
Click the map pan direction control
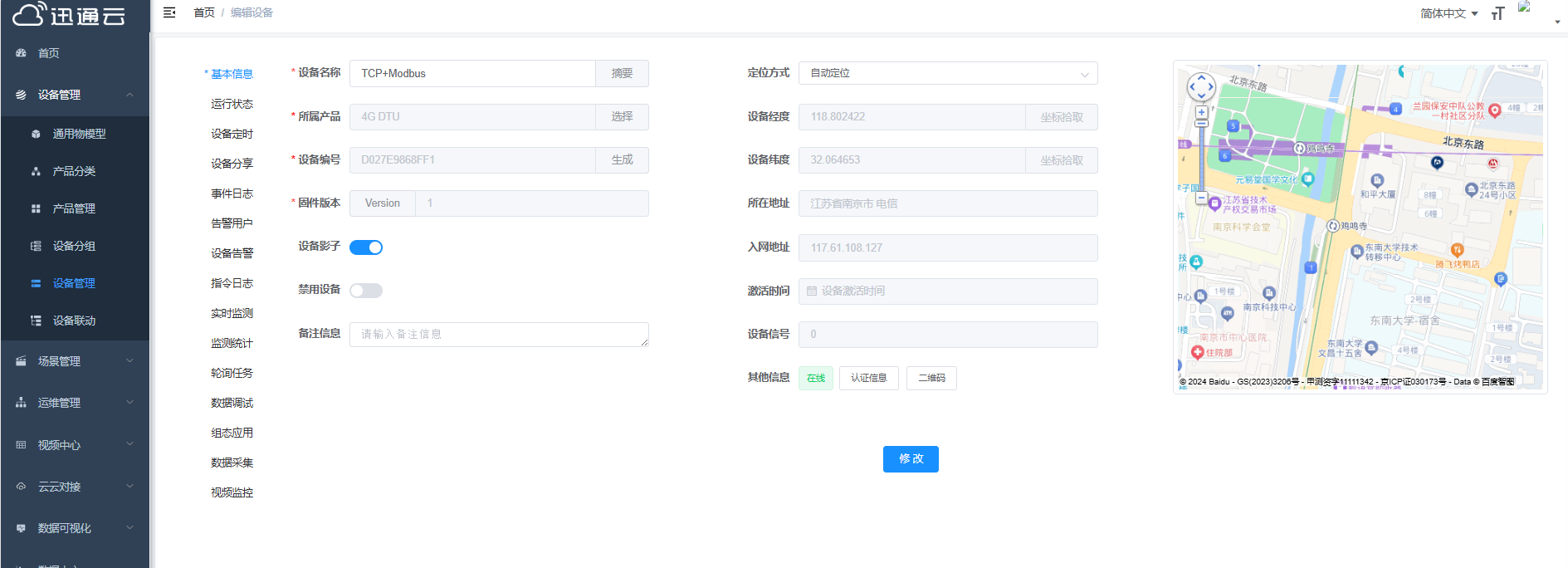[1201, 86]
